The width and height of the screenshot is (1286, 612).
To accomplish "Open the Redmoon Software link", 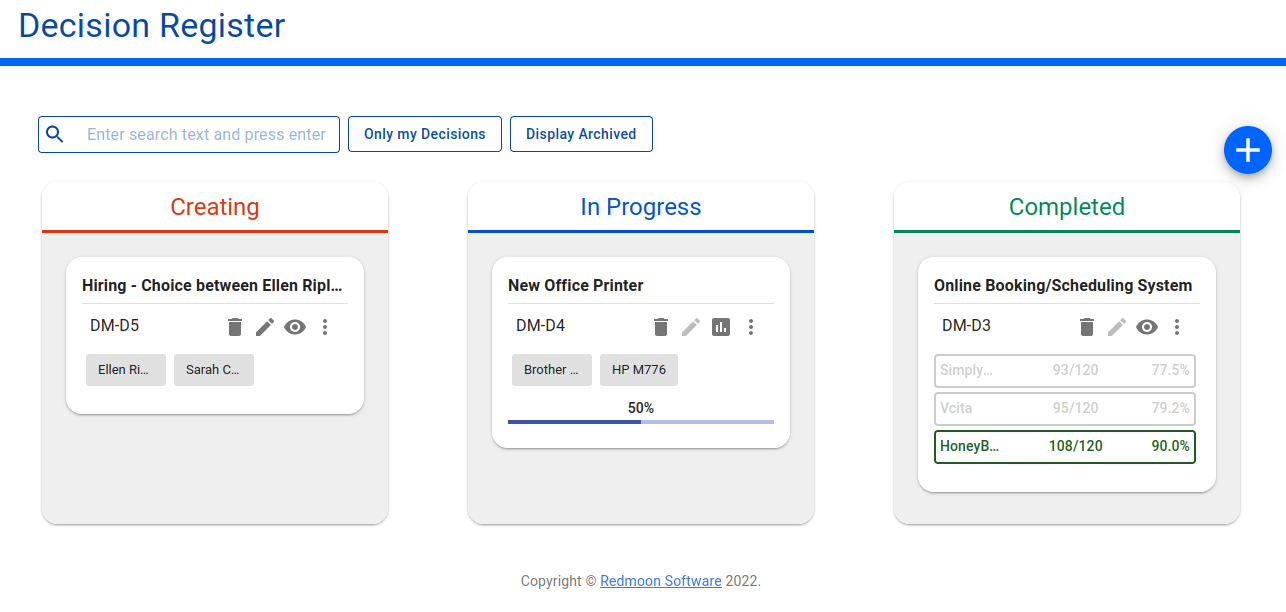I will coord(661,581).
